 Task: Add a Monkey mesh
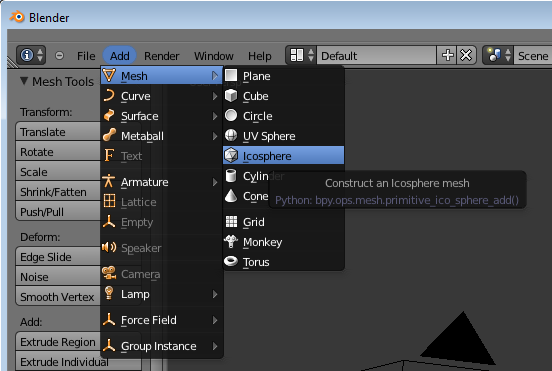pyautogui.click(x=283, y=242)
